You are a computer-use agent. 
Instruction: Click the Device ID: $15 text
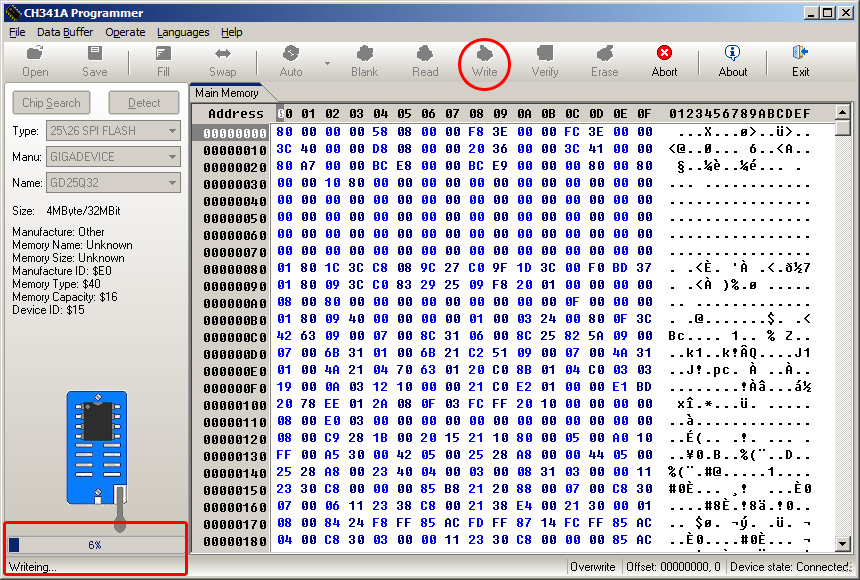(x=48, y=310)
